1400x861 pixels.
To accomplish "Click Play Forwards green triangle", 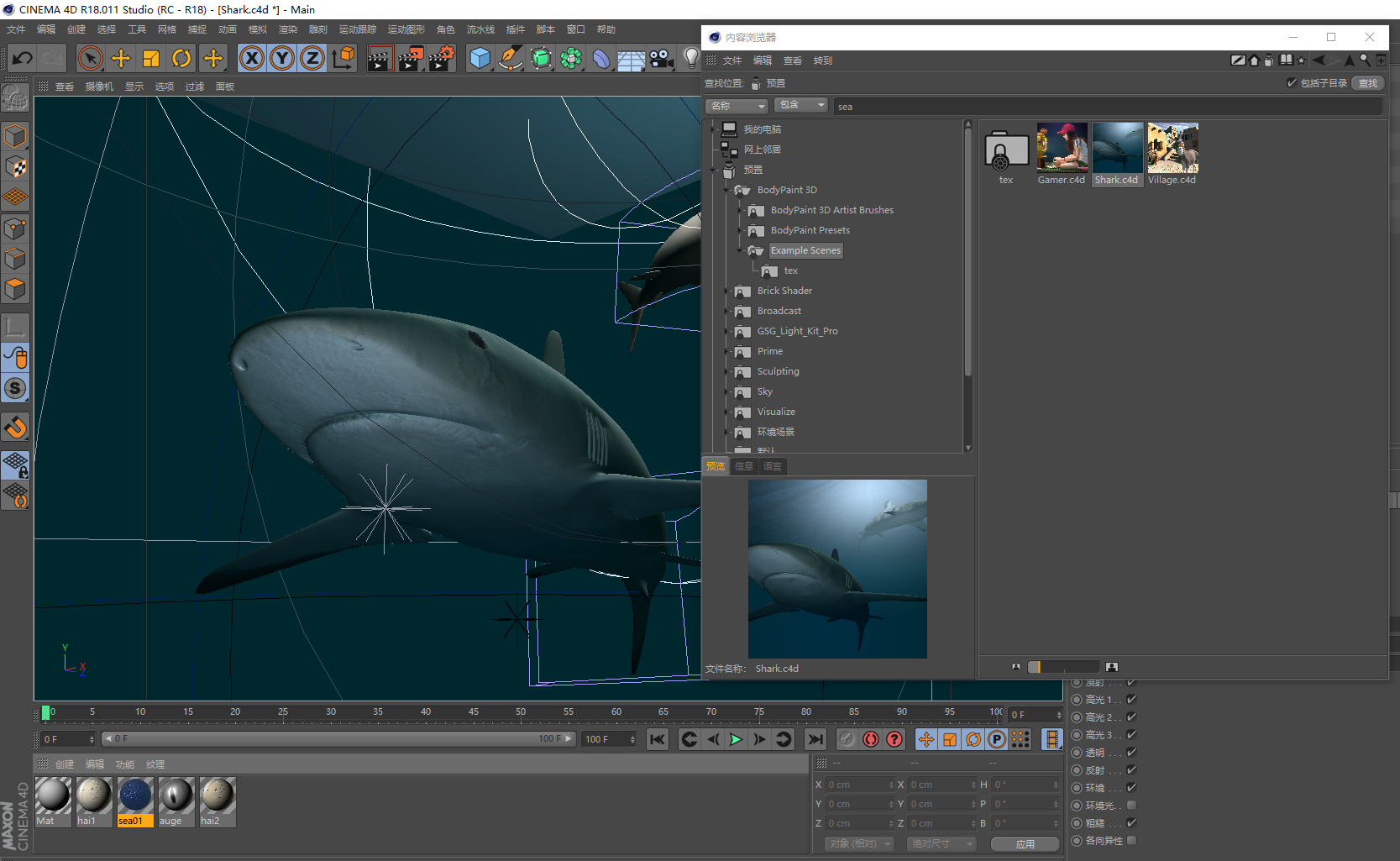I will (x=737, y=739).
